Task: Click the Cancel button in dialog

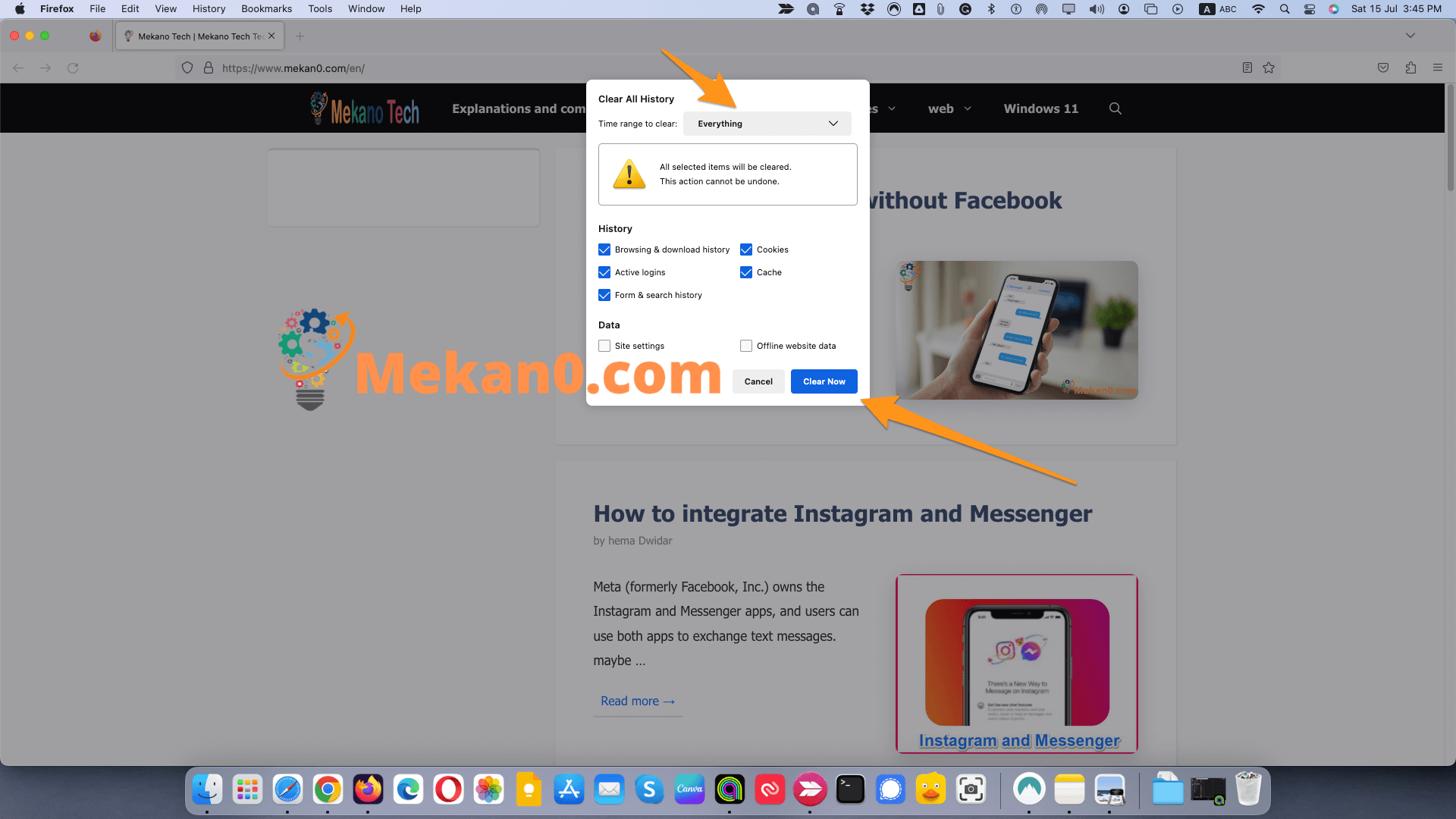Action: (759, 381)
